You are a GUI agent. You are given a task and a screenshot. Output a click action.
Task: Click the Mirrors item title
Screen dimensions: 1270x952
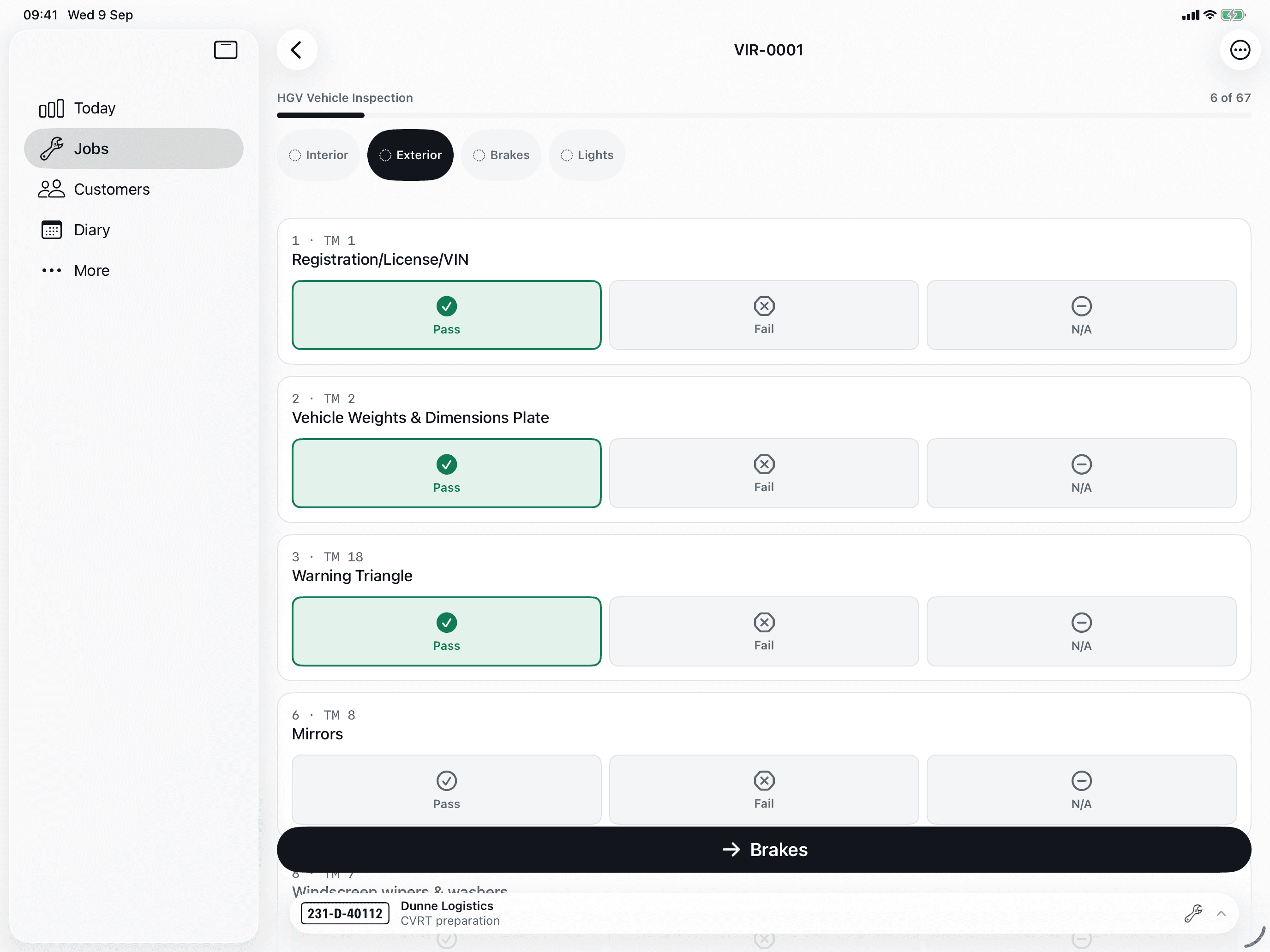(x=317, y=734)
